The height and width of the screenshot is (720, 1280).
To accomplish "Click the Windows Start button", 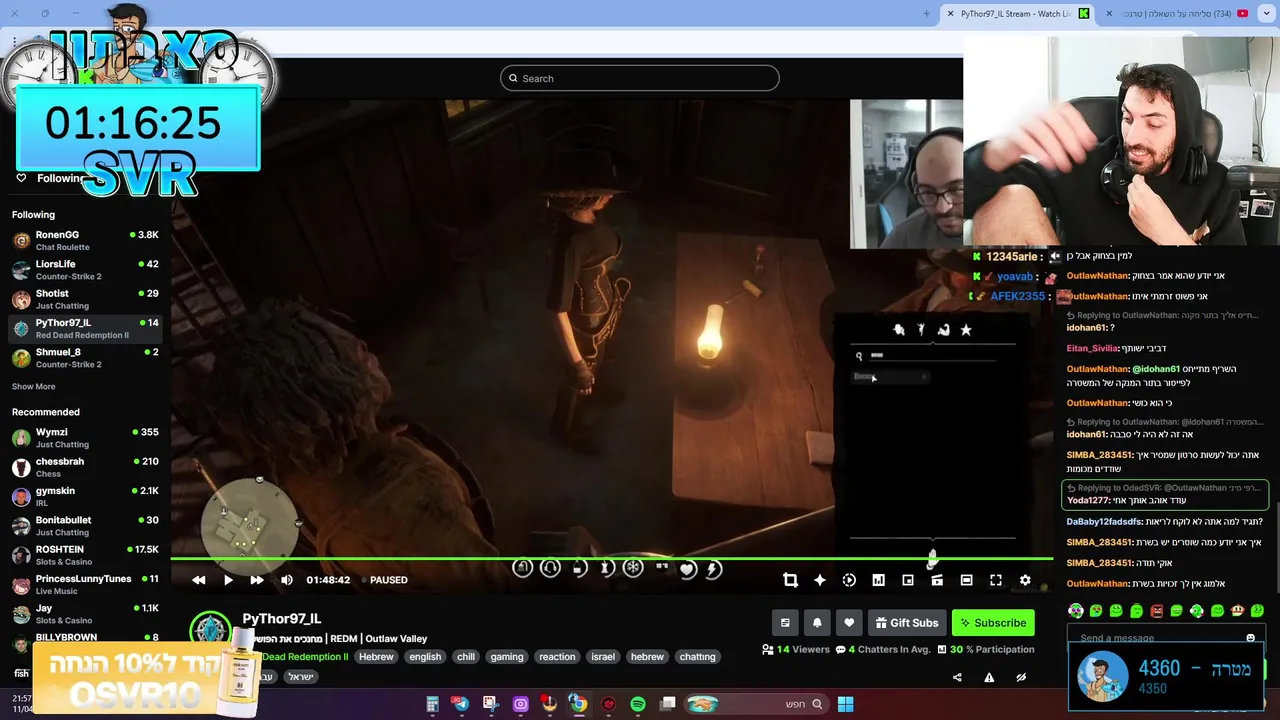I will pyautogui.click(x=845, y=704).
